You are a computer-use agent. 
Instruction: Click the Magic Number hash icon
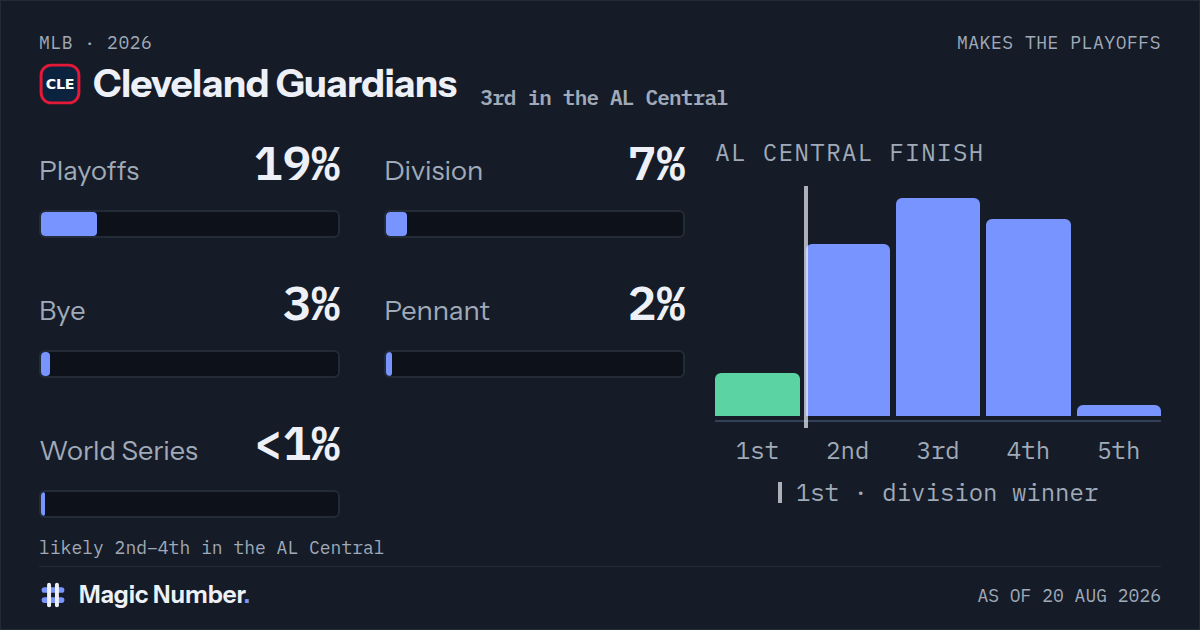coord(53,595)
